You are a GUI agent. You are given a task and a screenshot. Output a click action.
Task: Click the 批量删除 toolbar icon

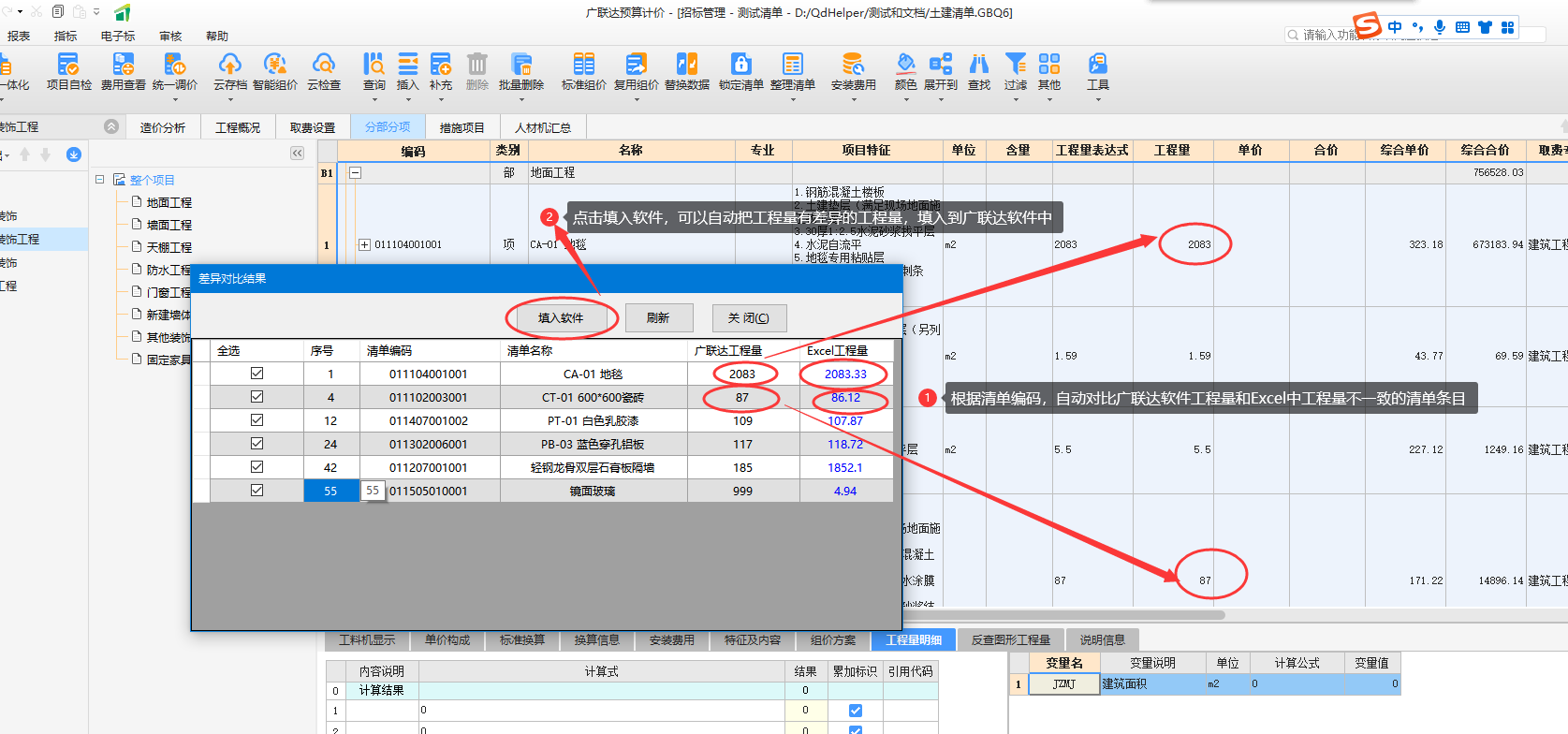click(520, 65)
